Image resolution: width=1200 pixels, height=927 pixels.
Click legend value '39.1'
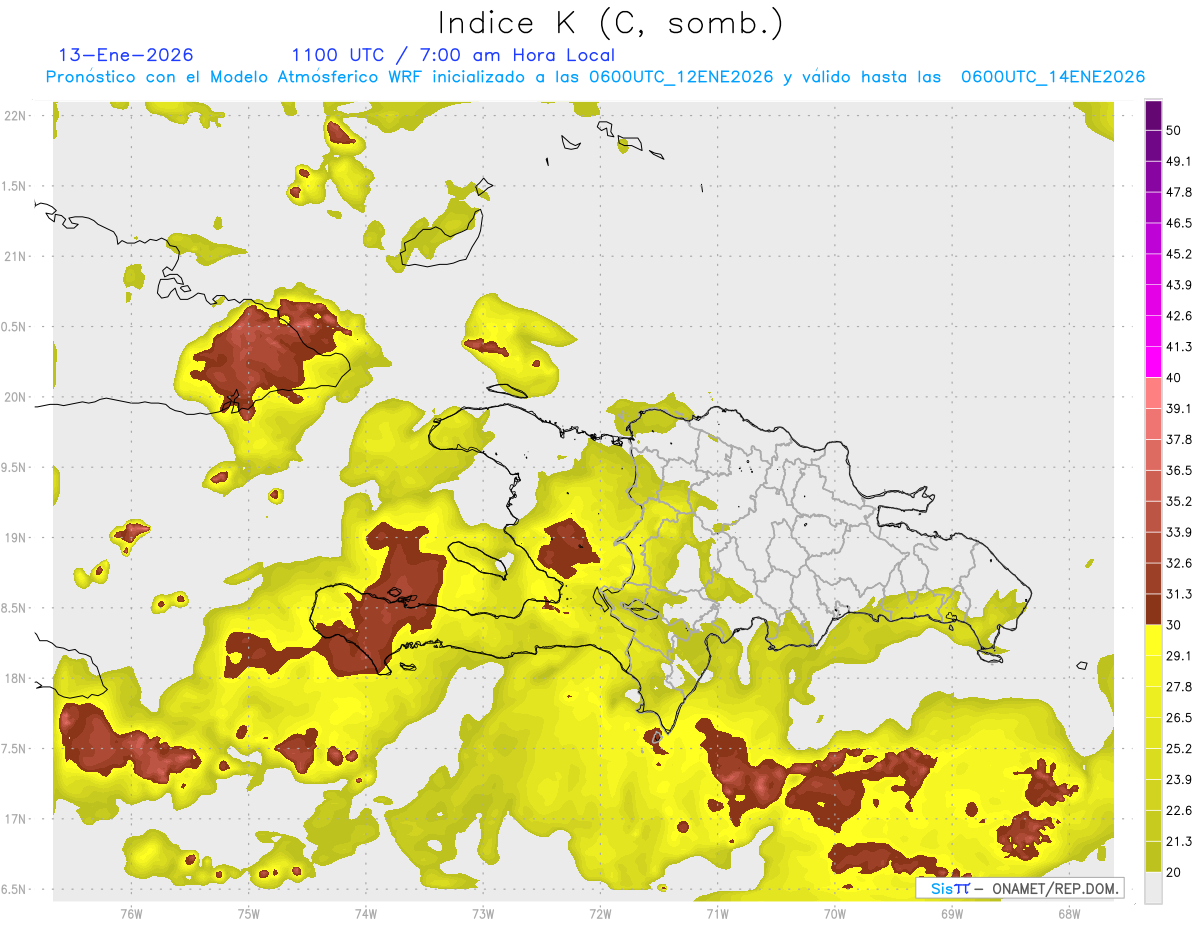(1178, 408)
